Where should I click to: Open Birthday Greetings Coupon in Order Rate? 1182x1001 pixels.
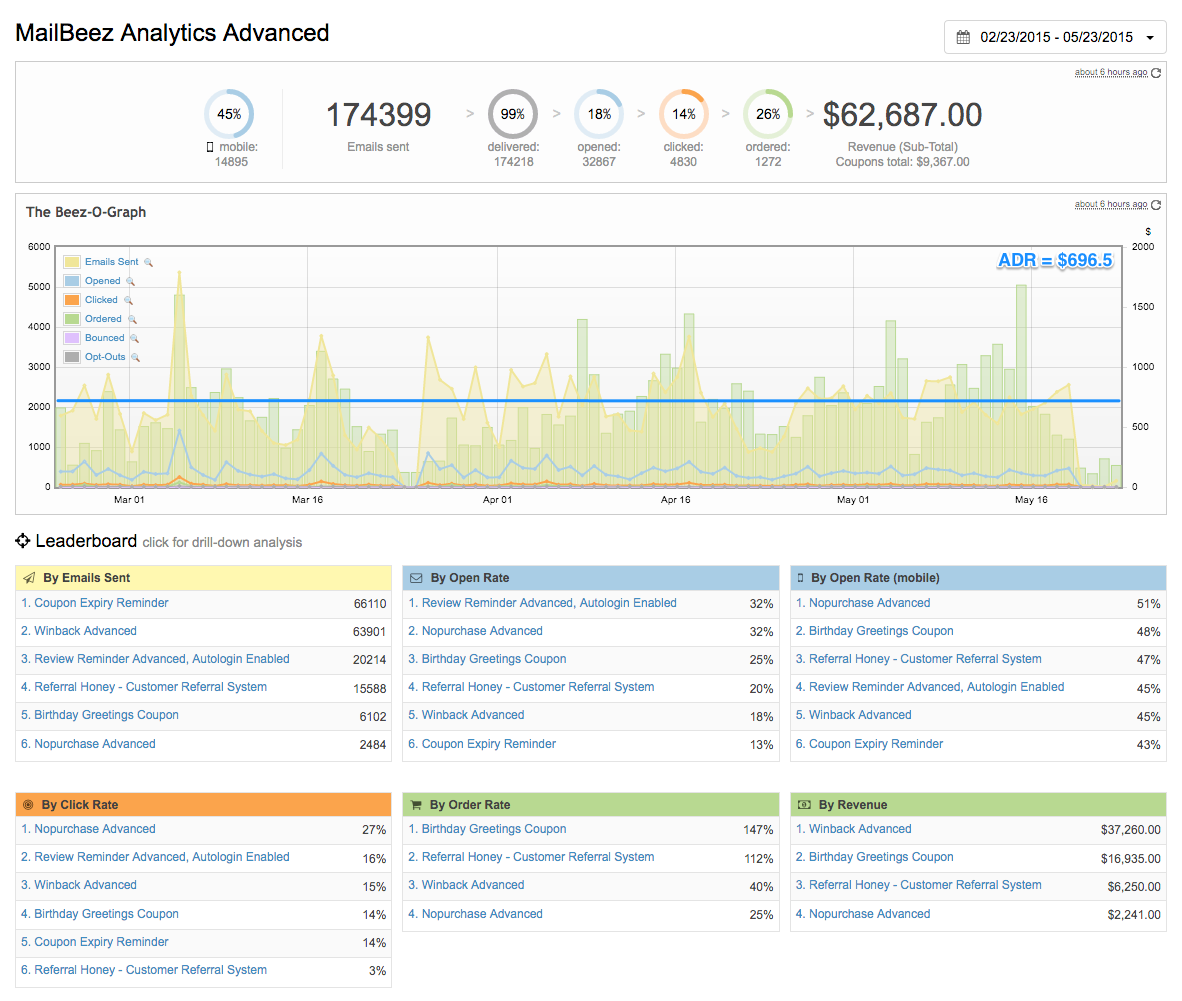[x=494, y=828]
